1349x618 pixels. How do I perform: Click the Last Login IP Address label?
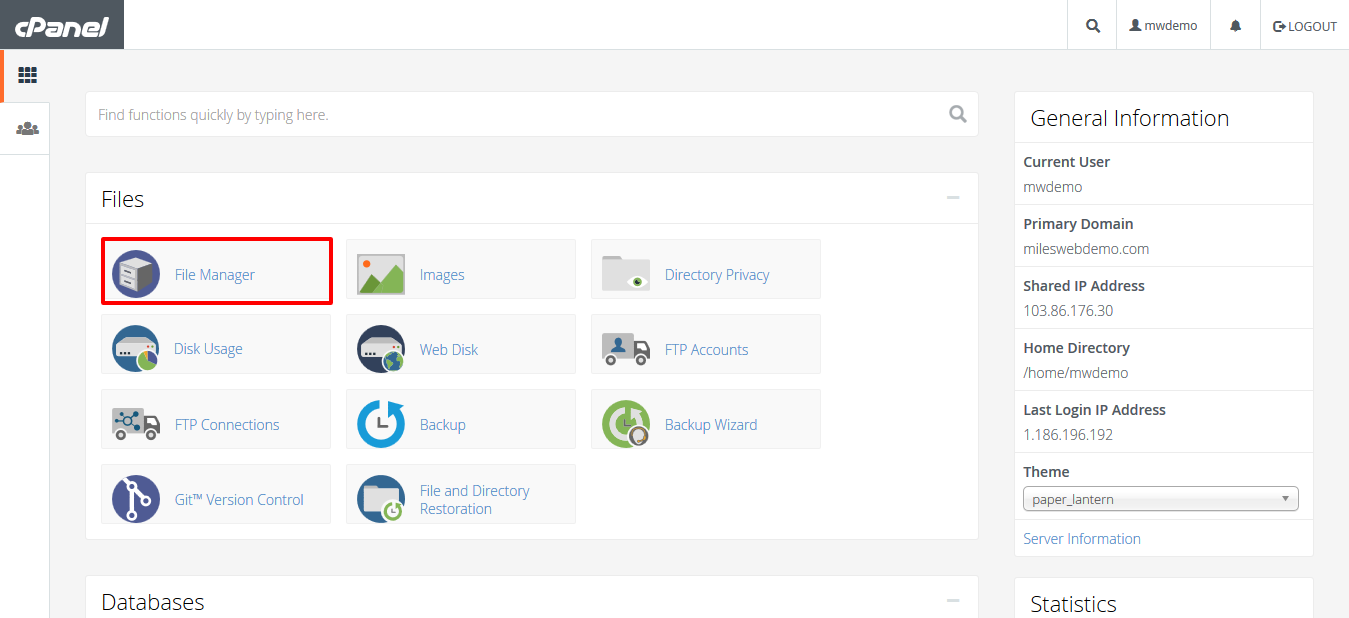1095,410
